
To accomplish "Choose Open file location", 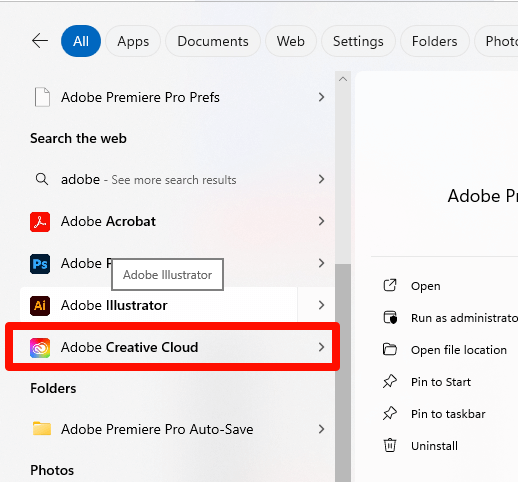I will [x=459, y=350].
